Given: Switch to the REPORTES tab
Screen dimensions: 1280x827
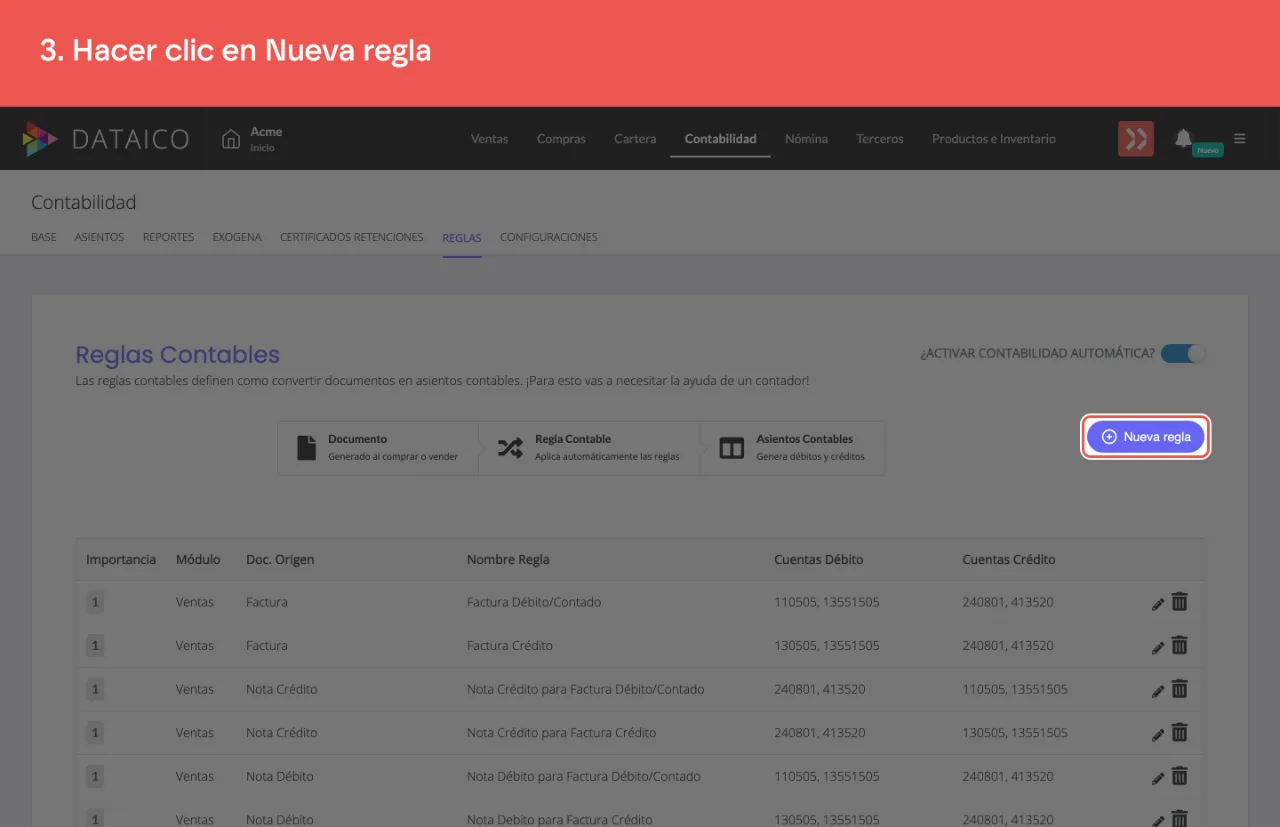Looking at the screenshot, I should coord(168,238).
